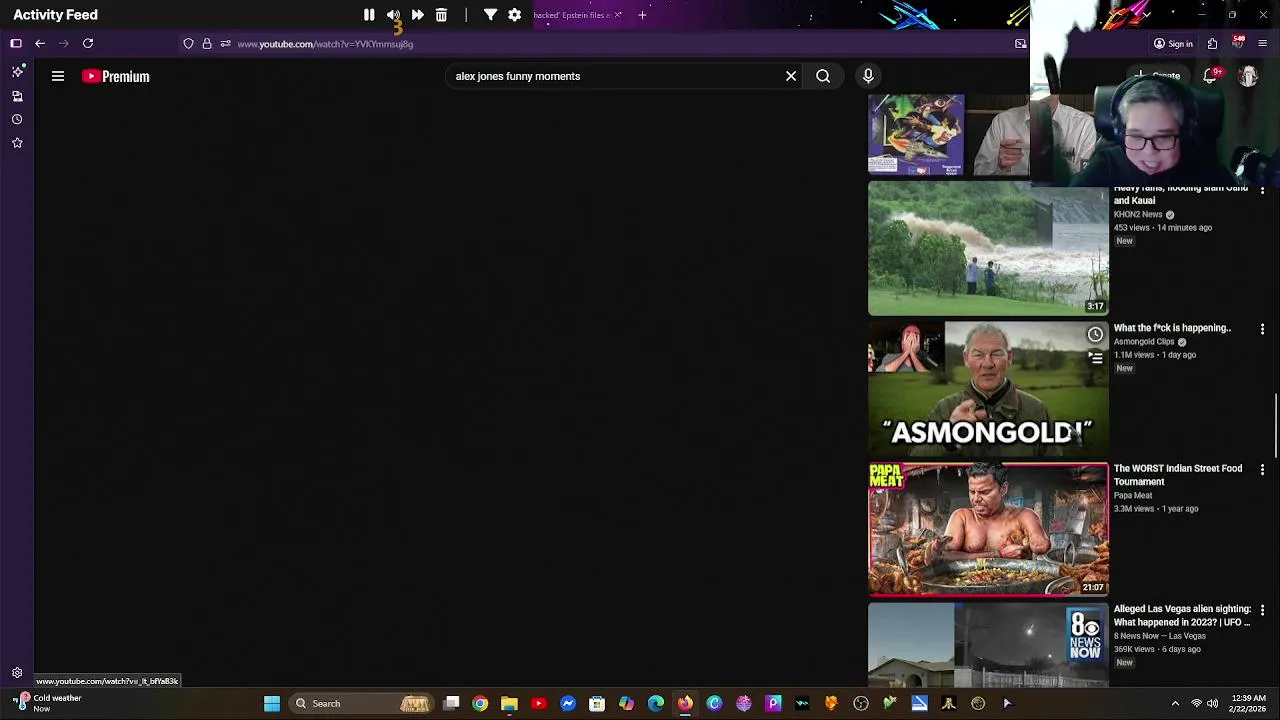The height and width of the screenshot is (720, 1280).
Task: Add Asmongold video to queue
Action: 1095,357
